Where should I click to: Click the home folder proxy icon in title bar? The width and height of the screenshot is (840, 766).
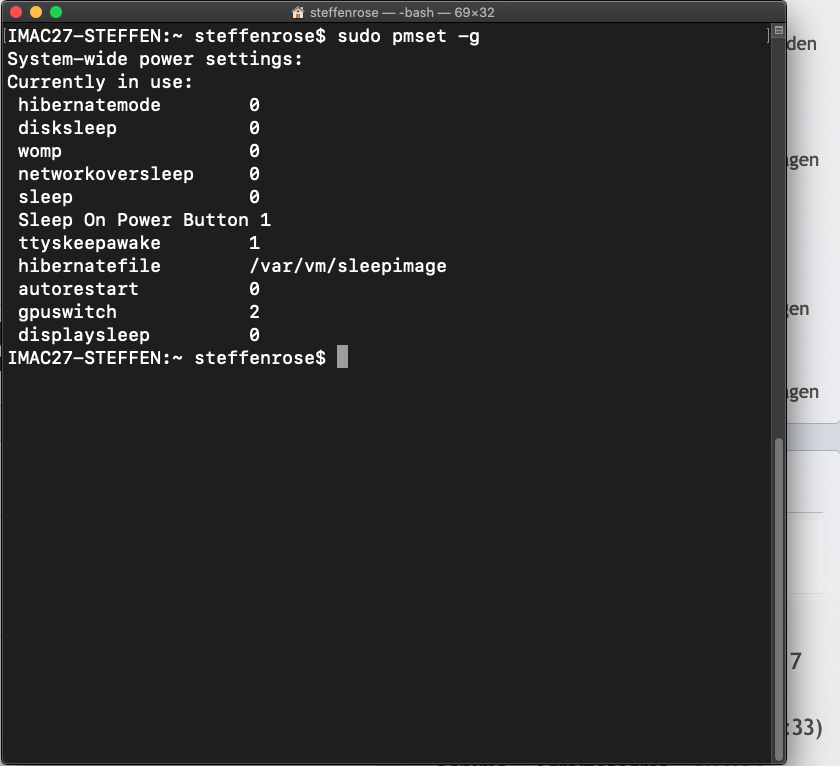click(298, 13)
